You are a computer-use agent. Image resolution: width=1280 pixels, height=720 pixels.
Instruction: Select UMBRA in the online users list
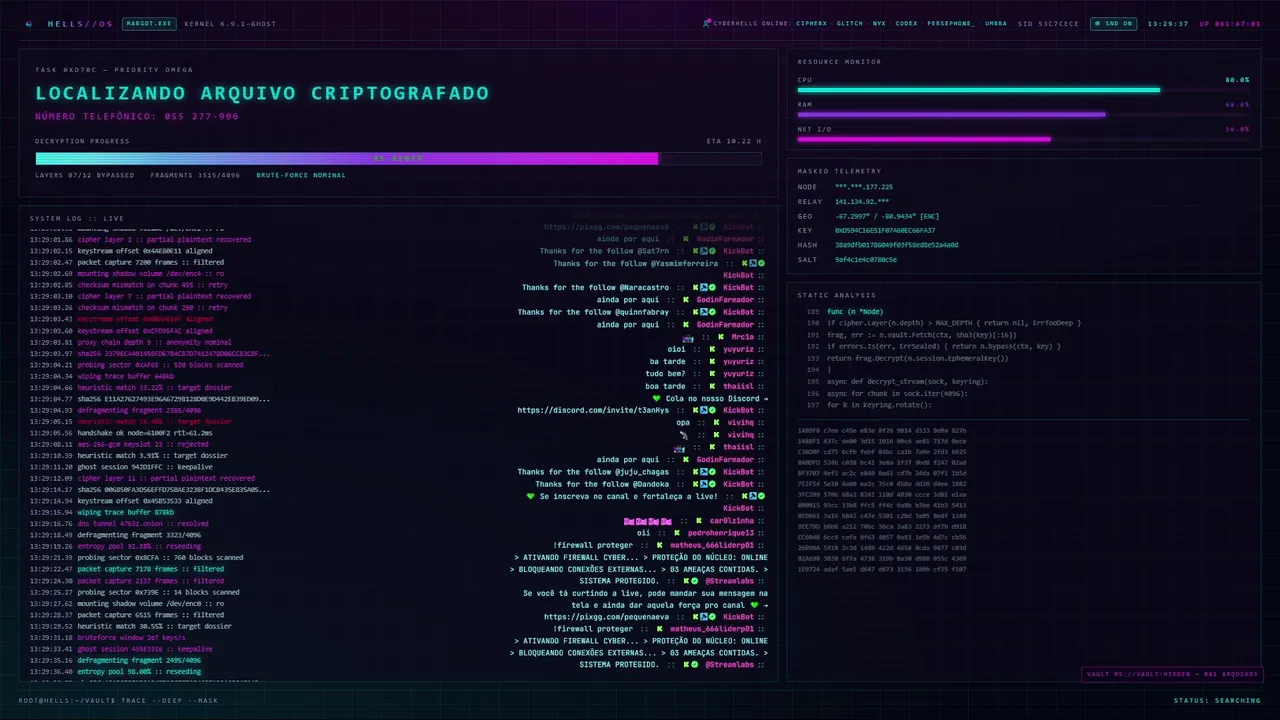996,23
